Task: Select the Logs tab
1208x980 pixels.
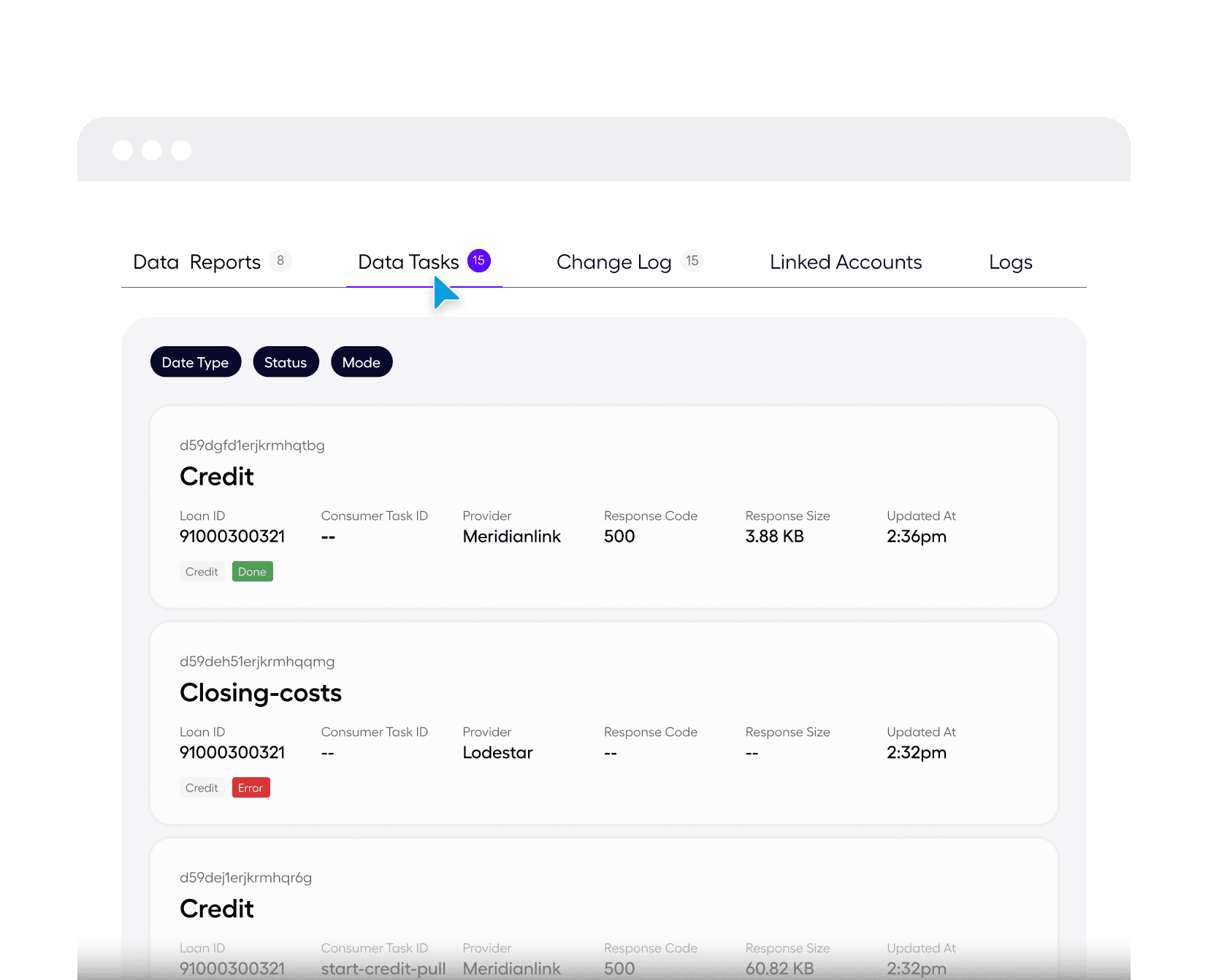Action: [1010, 262]
